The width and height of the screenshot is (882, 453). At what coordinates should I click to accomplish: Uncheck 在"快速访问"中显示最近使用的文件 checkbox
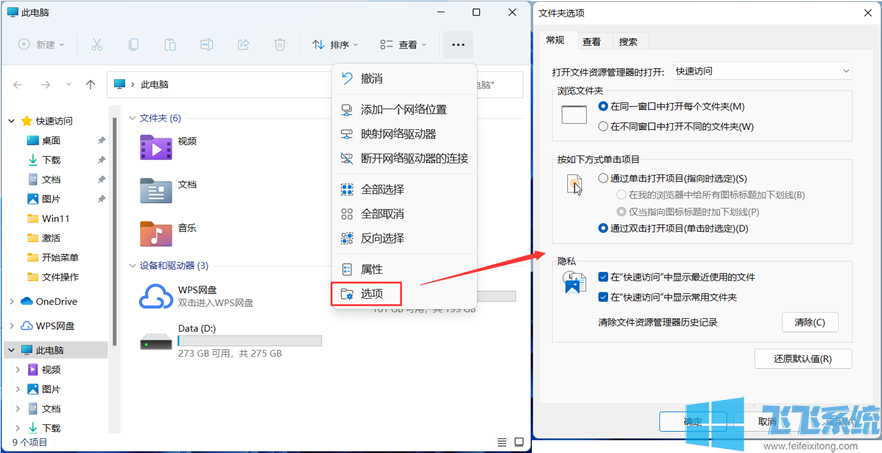pos(602,277)
